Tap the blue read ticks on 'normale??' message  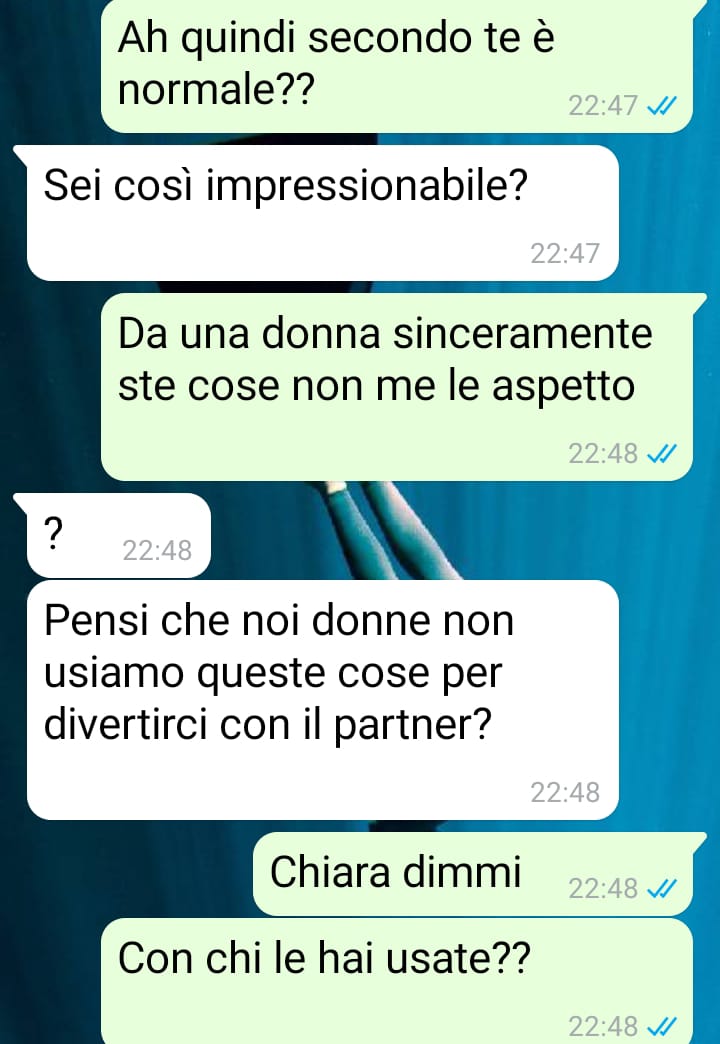click(x=662, y=106)
